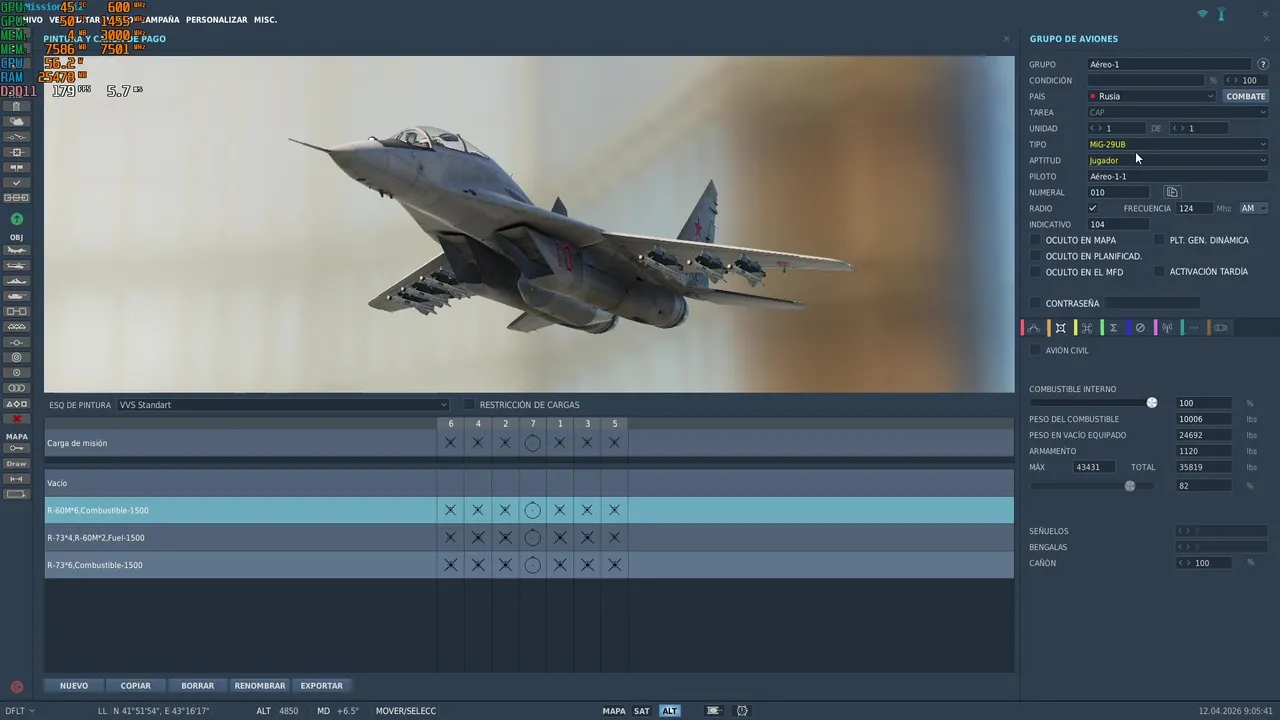Open the summary sigma tab icon
This screenshot has height=720, width=1280.
coord(1113,328)
